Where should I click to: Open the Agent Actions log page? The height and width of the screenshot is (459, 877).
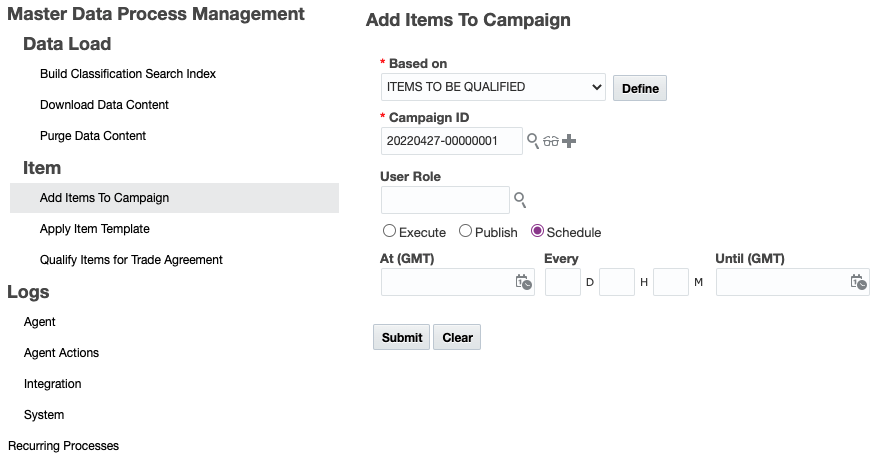61,353
